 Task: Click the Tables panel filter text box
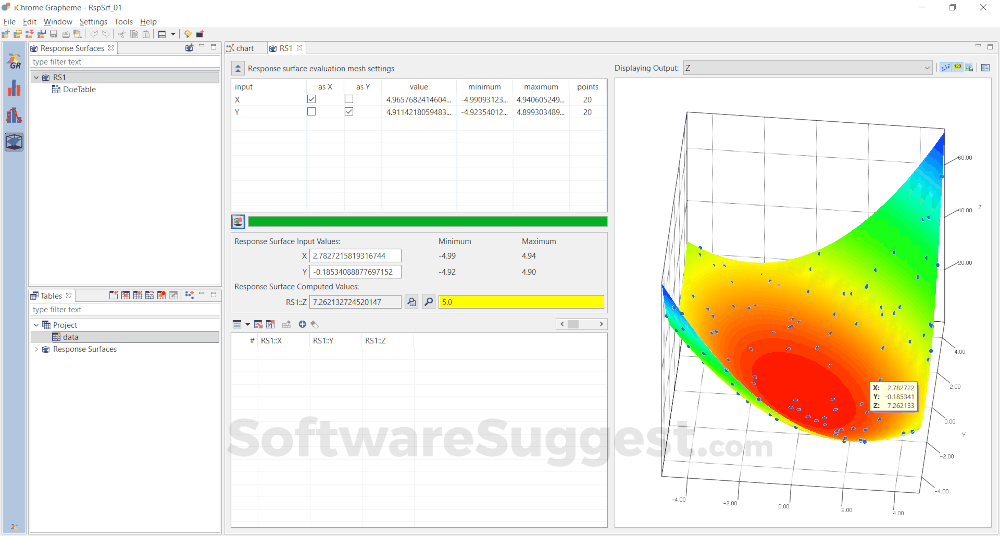125,309
